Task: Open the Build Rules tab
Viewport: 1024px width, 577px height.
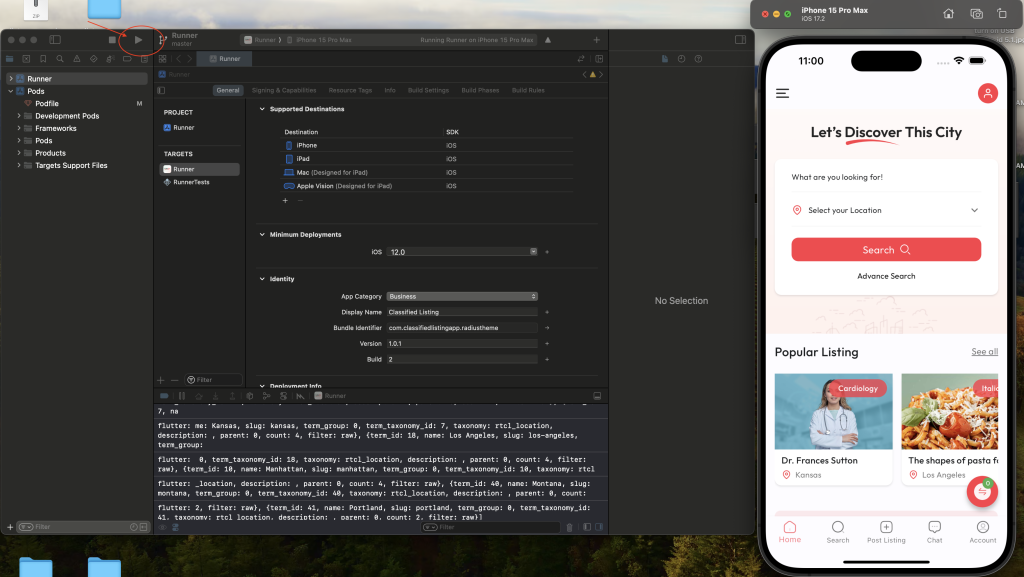Action: 528,91
